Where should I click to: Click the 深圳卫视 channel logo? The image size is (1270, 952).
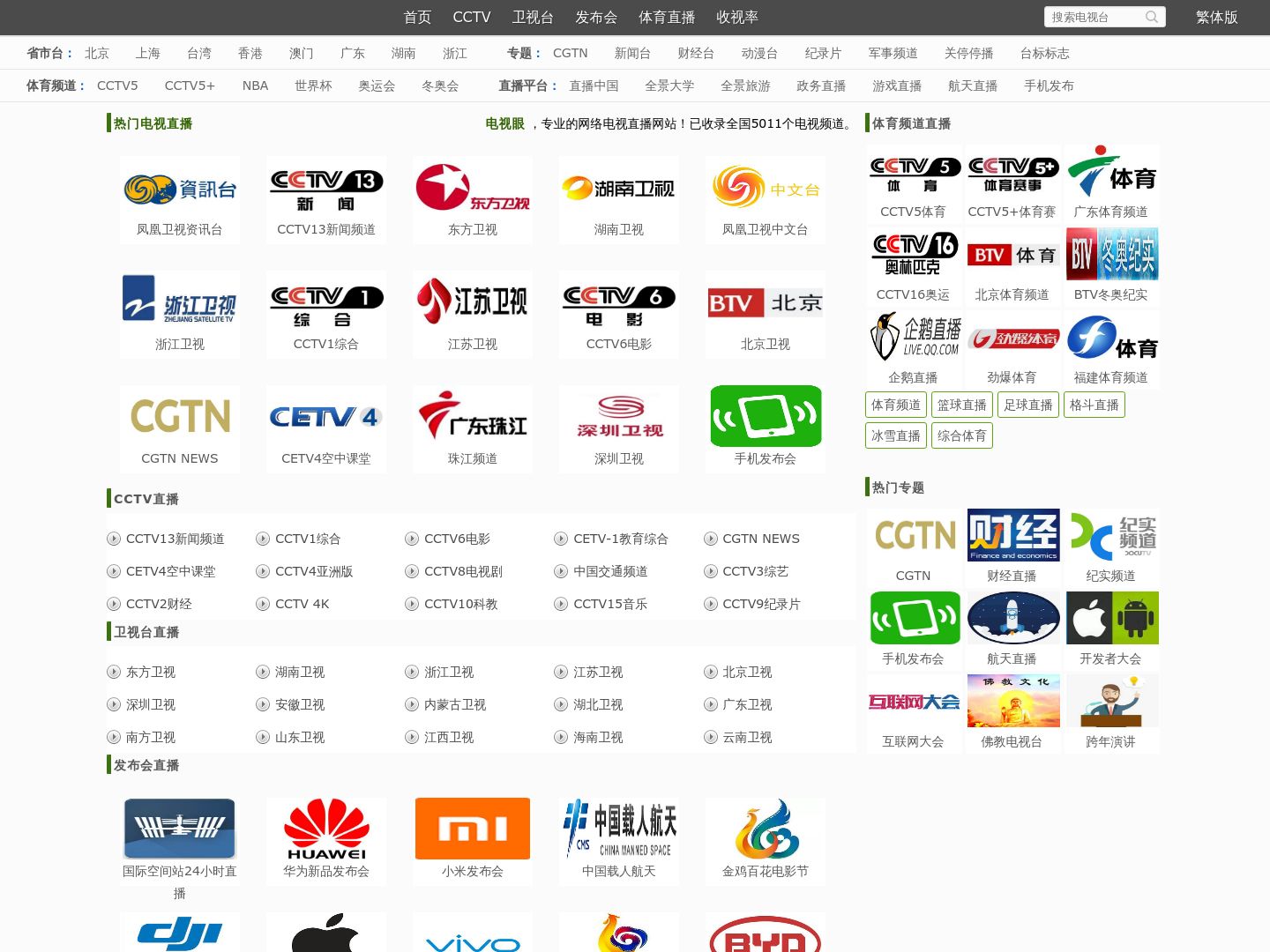point(619,417)
